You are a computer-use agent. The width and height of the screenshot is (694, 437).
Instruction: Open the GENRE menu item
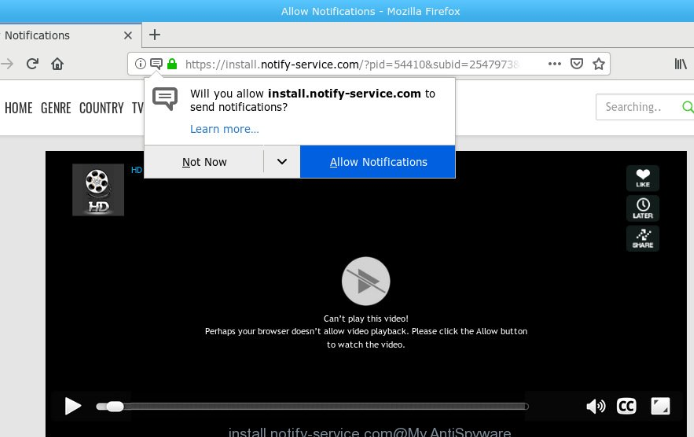[56, 108]
